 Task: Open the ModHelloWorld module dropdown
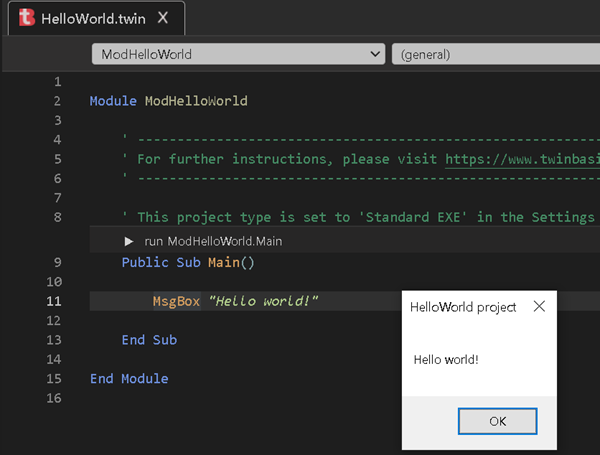point(238,54)
